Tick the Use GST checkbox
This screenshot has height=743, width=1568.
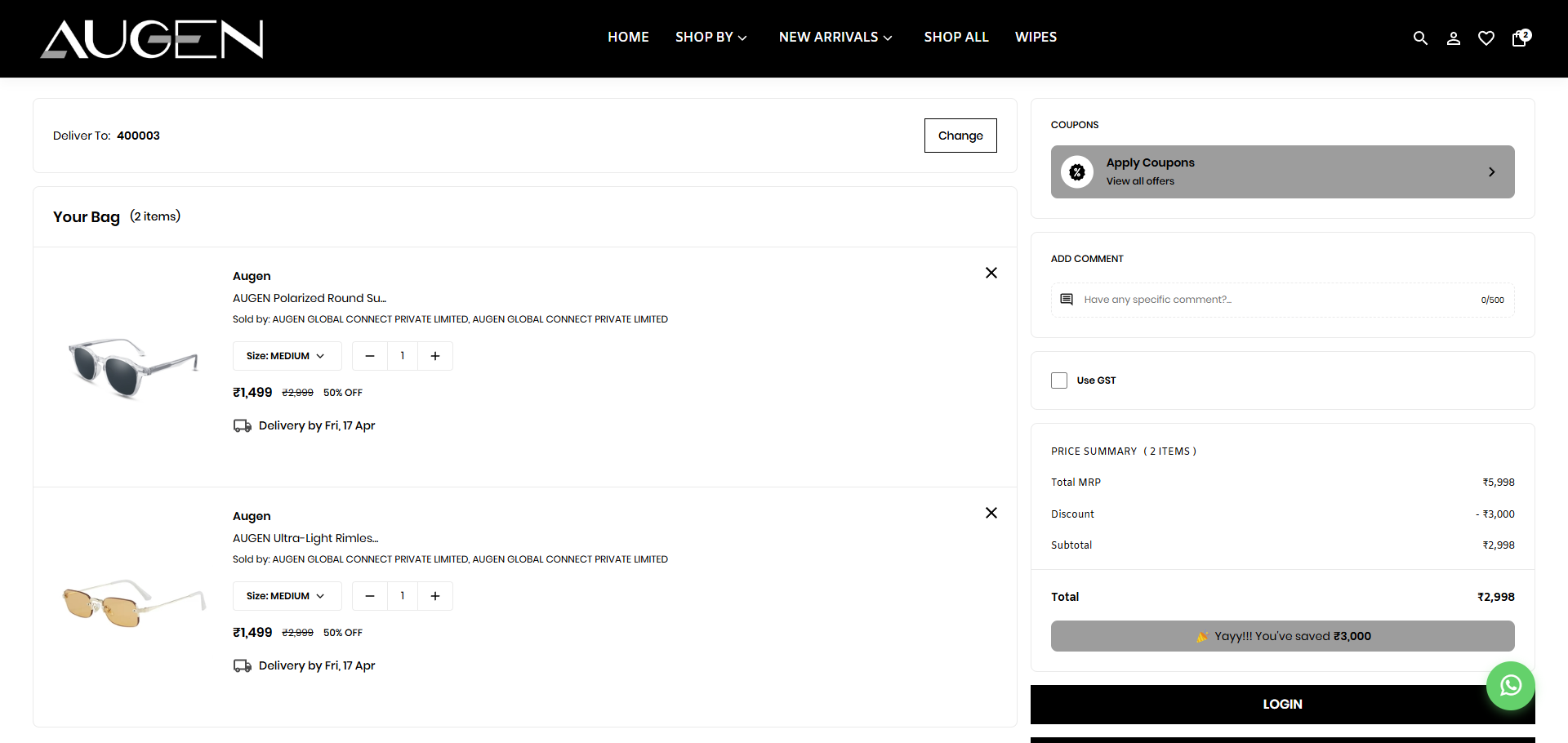point(1059,380)
